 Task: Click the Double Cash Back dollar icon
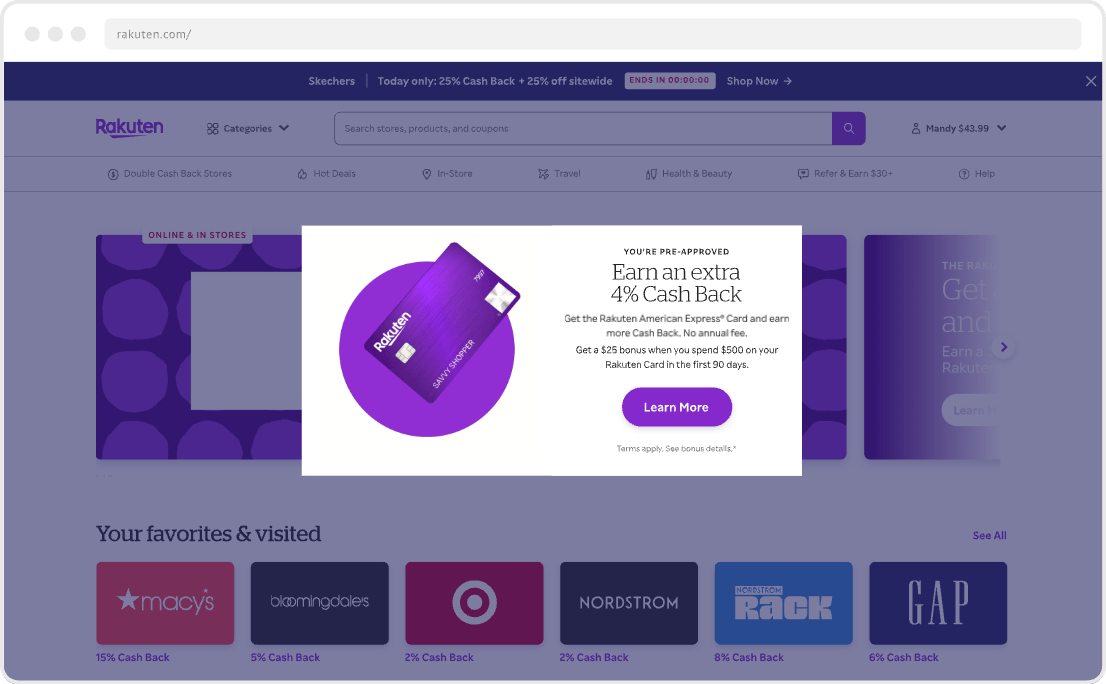113,174
